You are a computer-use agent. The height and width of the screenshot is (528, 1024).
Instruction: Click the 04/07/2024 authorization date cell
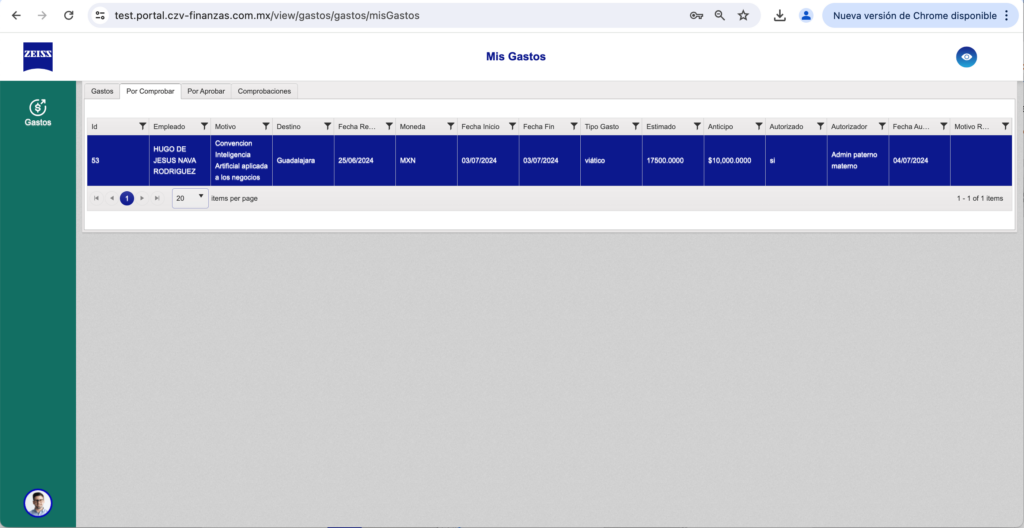[x=920, y=160]
